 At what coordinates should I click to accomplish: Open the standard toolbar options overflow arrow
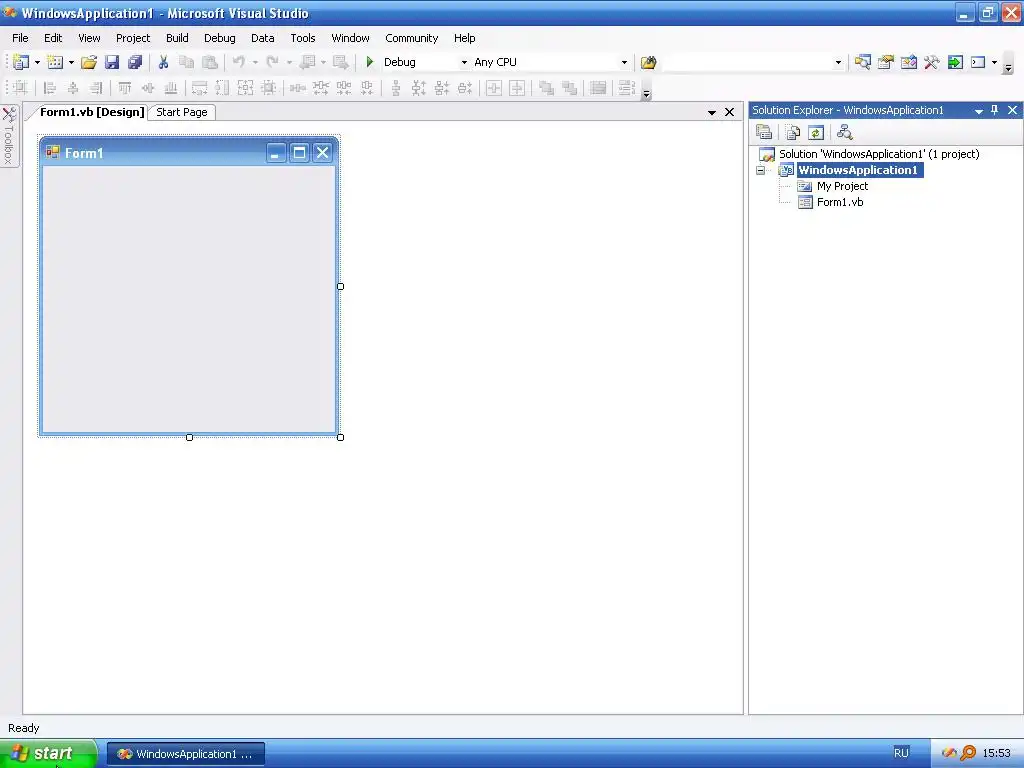[1008, 67]
